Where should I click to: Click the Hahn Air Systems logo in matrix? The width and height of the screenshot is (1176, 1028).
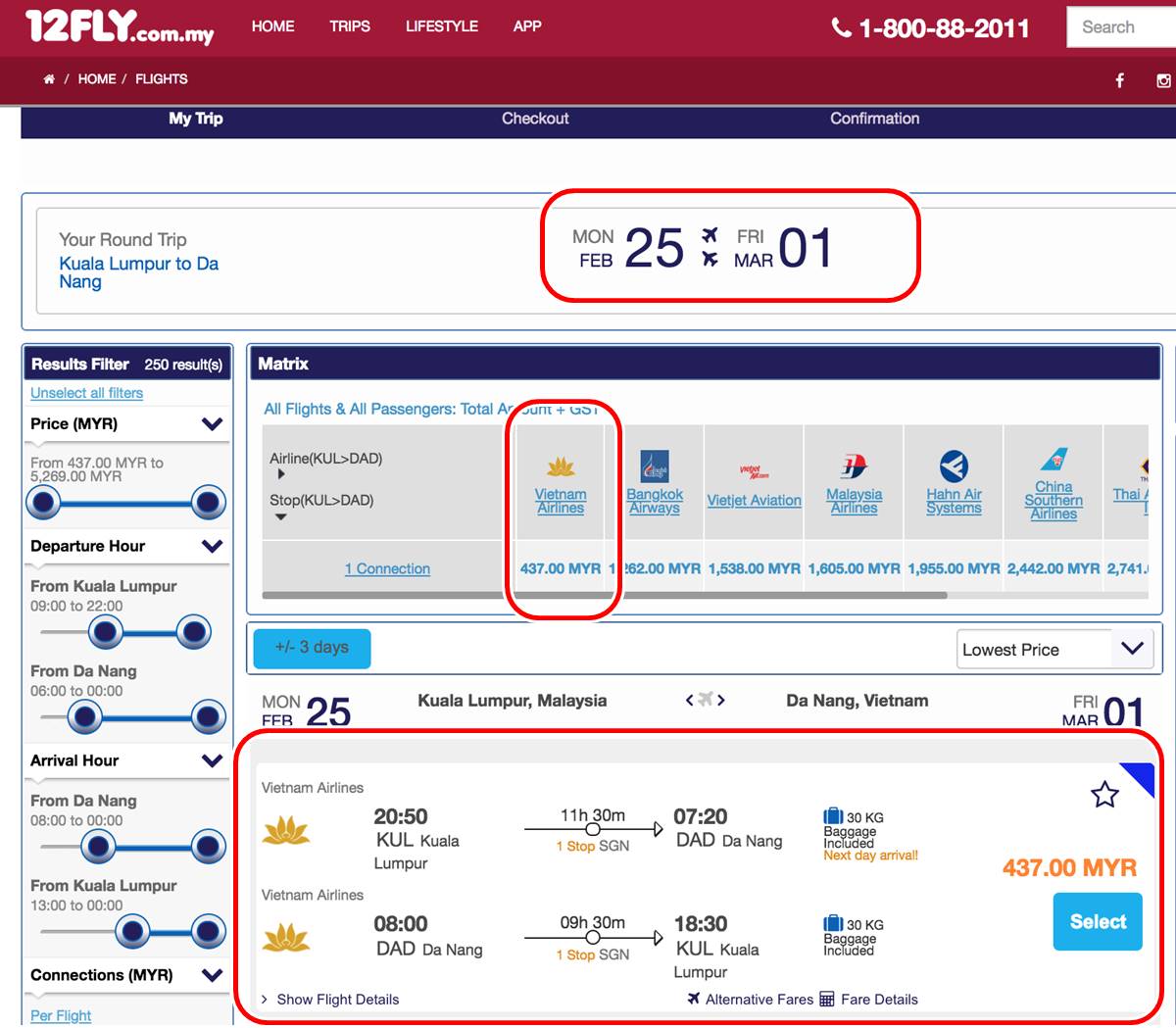point(954,465)
